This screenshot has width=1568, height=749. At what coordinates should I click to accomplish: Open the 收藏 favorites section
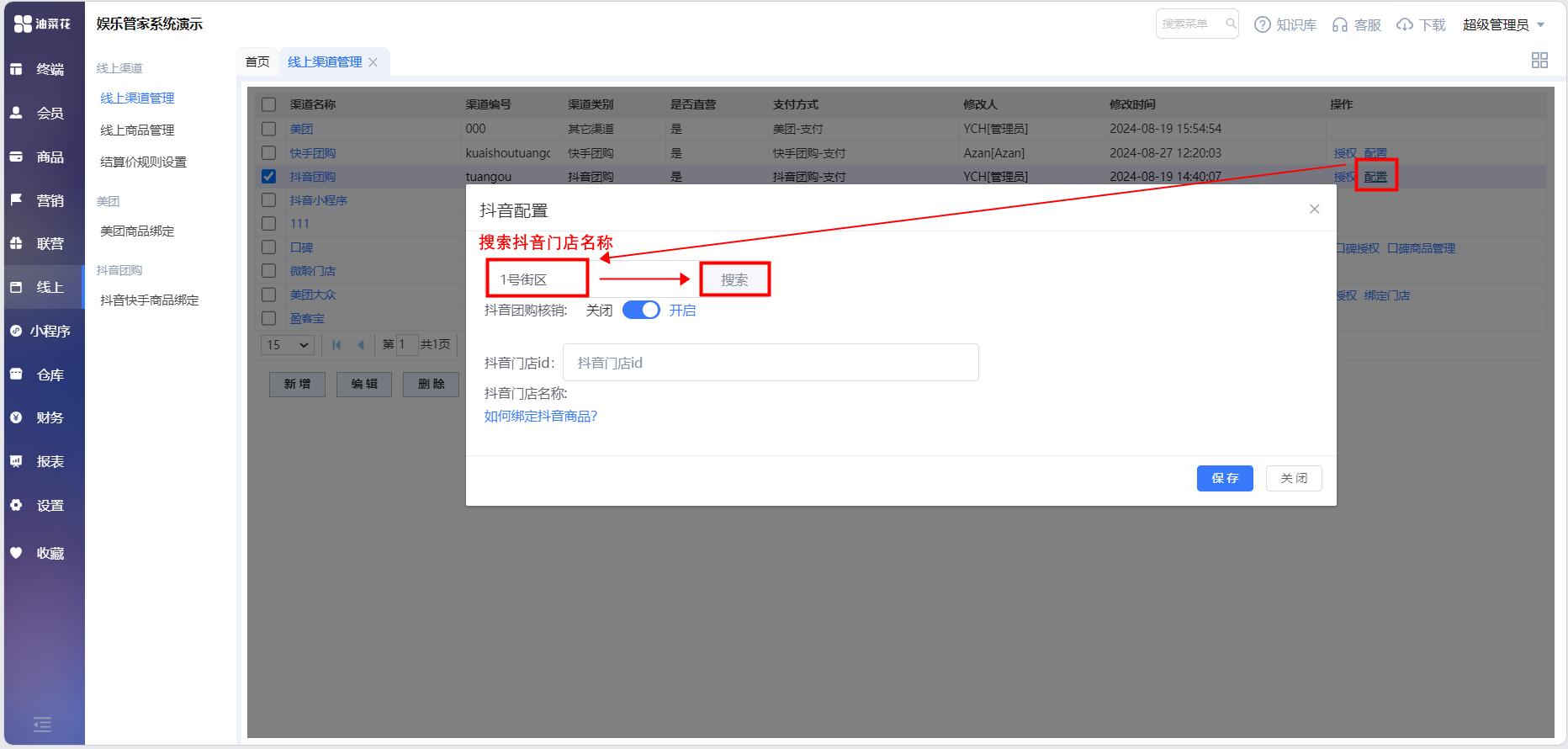point(42,553)
